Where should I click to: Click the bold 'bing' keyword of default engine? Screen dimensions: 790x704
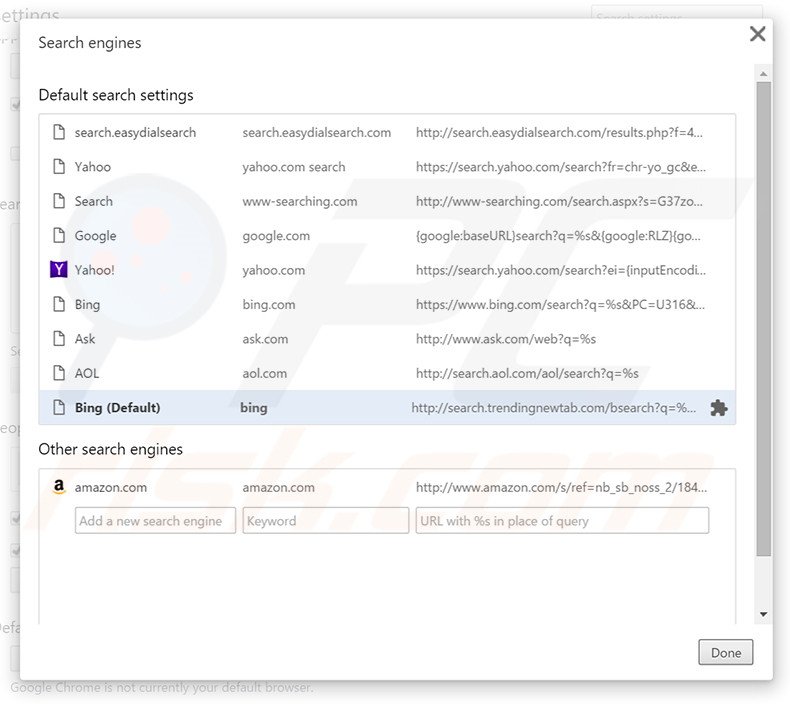pos(253,407)
